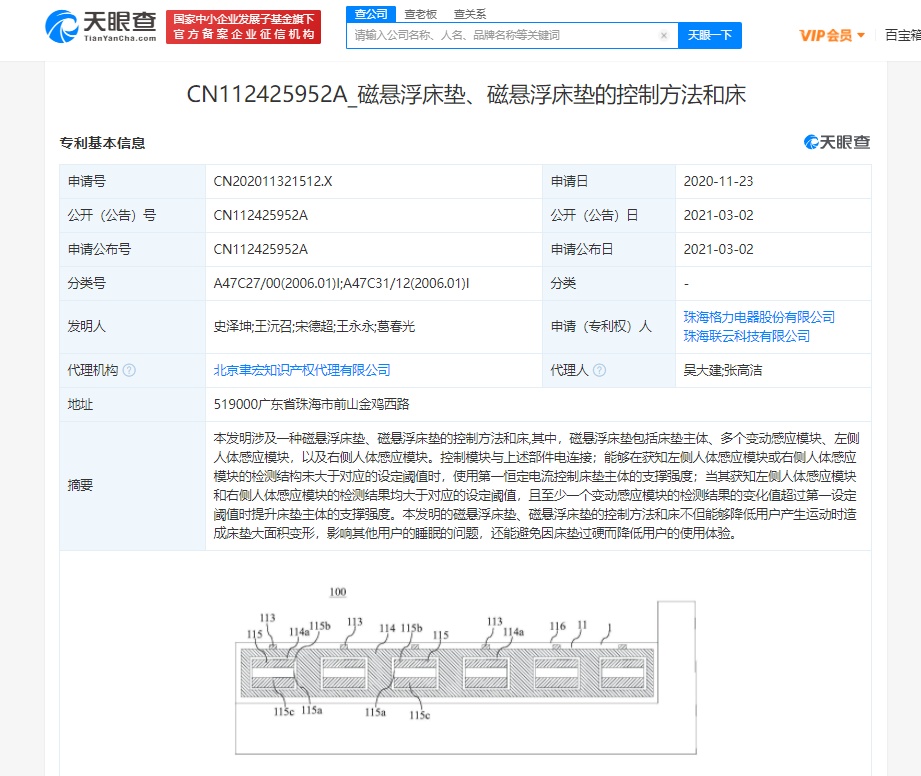This screenshot has height=776, width=921.
Task: Clear the search box with the X icon
Action: pyautogui.click(x=664, y=35)
